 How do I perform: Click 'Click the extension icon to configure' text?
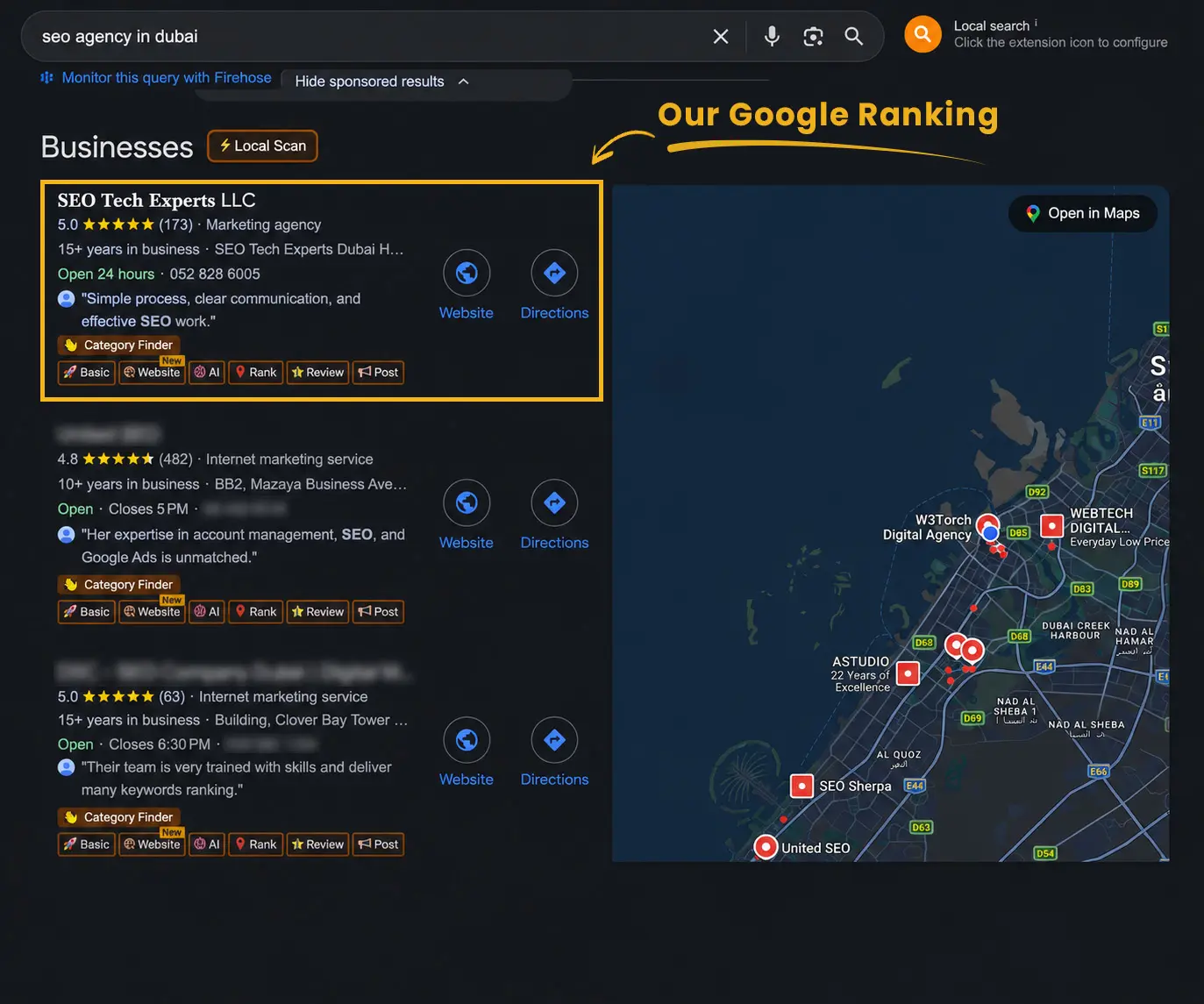pyautogui.click(x=1060, y=42)
